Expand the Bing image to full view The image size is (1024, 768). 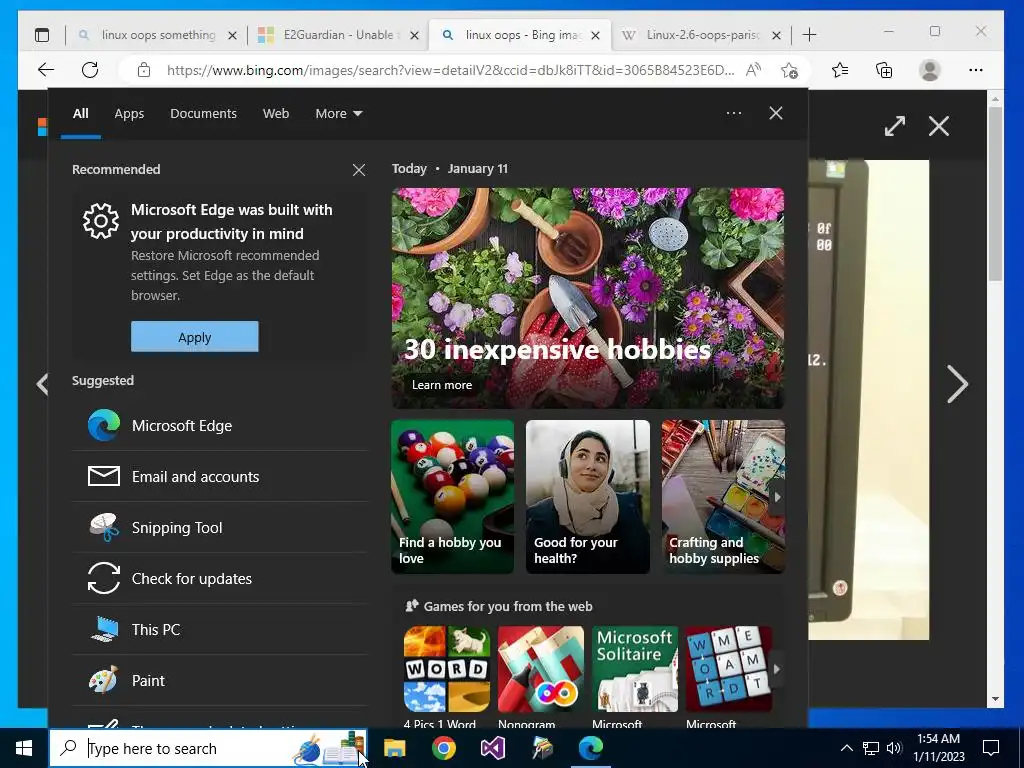(895, 126)
